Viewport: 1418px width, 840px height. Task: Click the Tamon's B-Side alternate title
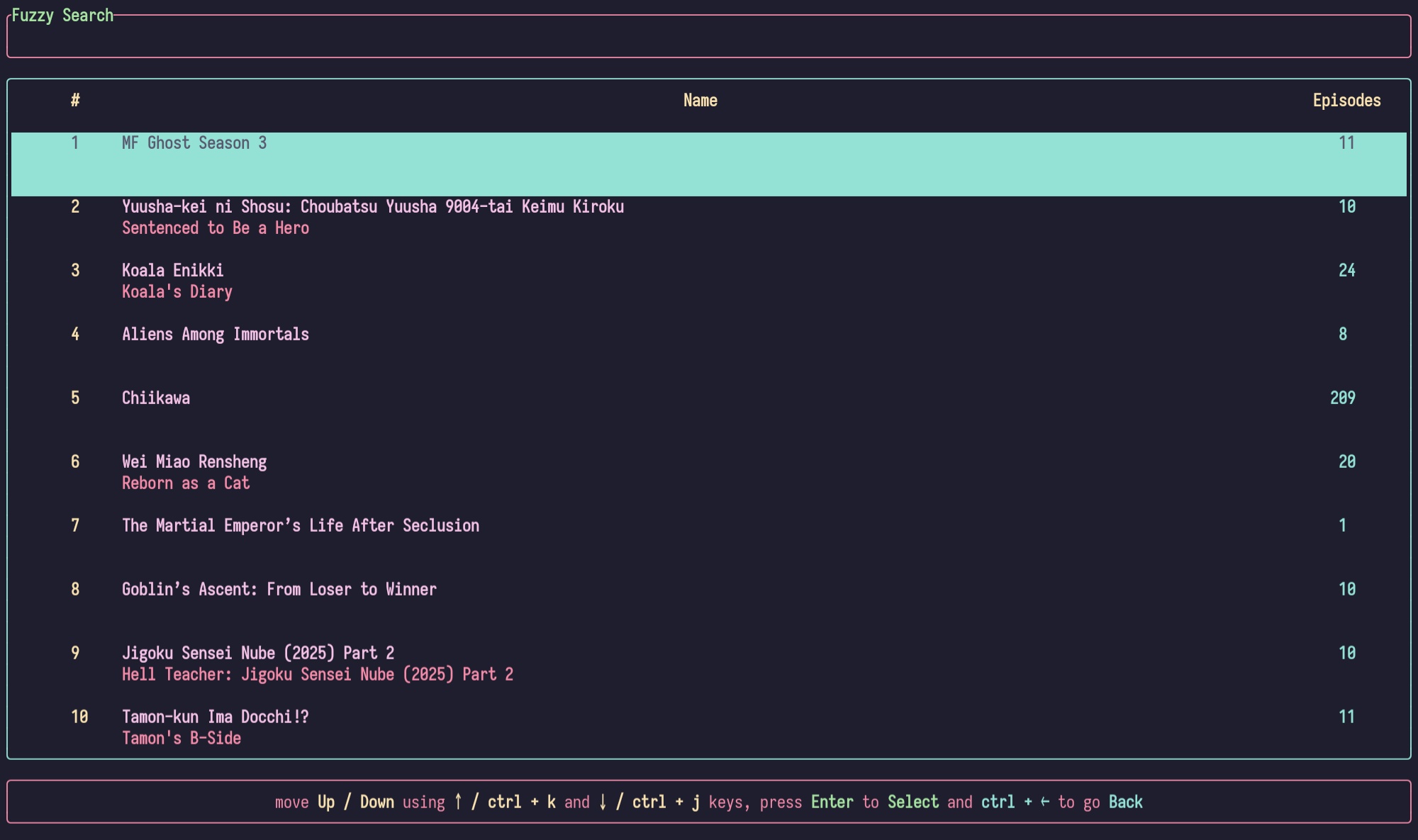tap(182, 739)
